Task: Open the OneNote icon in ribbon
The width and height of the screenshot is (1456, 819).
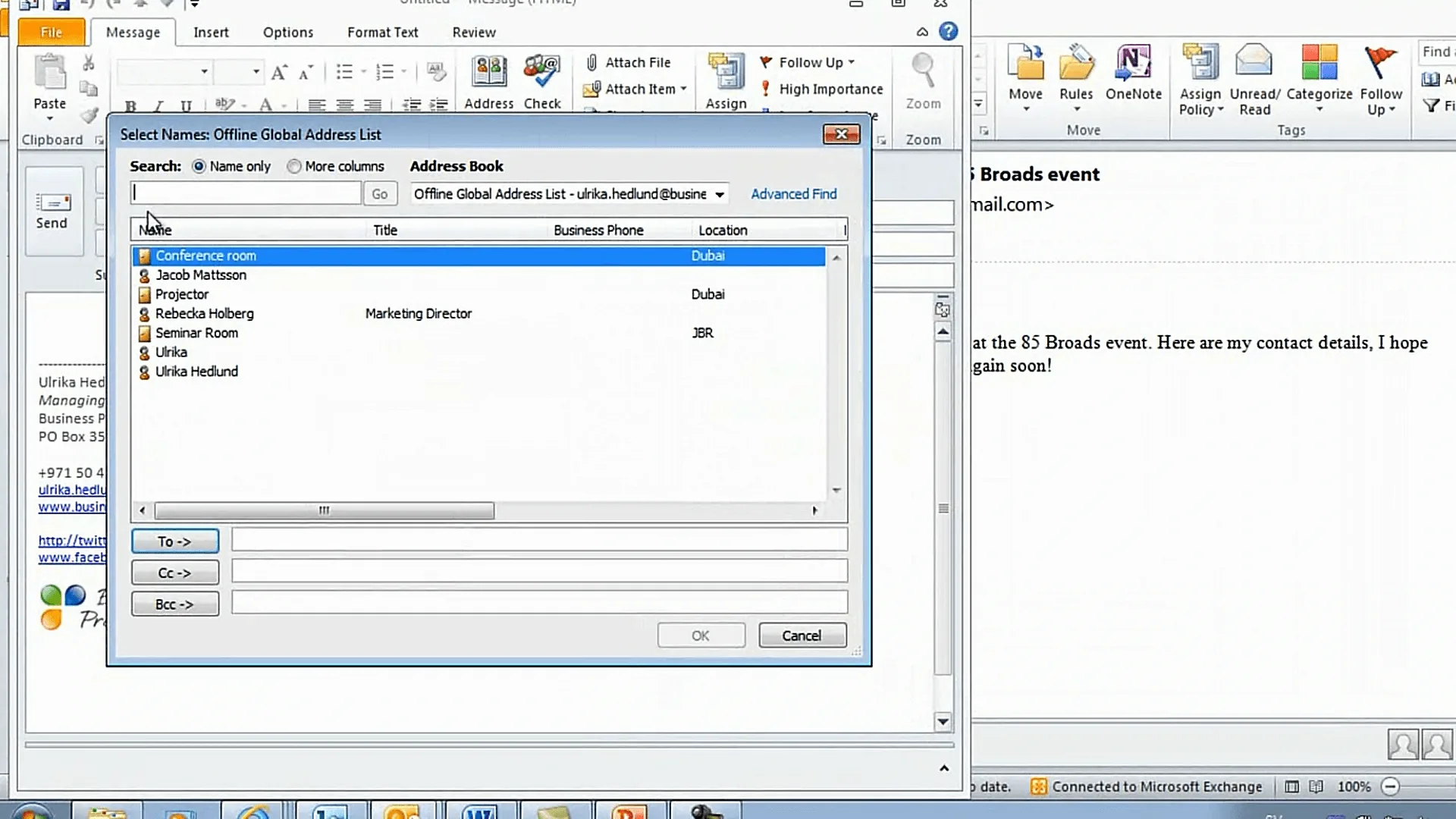Action: click(x=1133, y=62)
